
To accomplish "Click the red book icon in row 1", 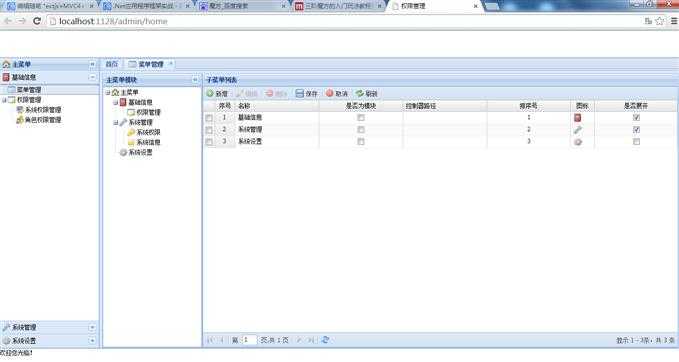I will [577, 117].
